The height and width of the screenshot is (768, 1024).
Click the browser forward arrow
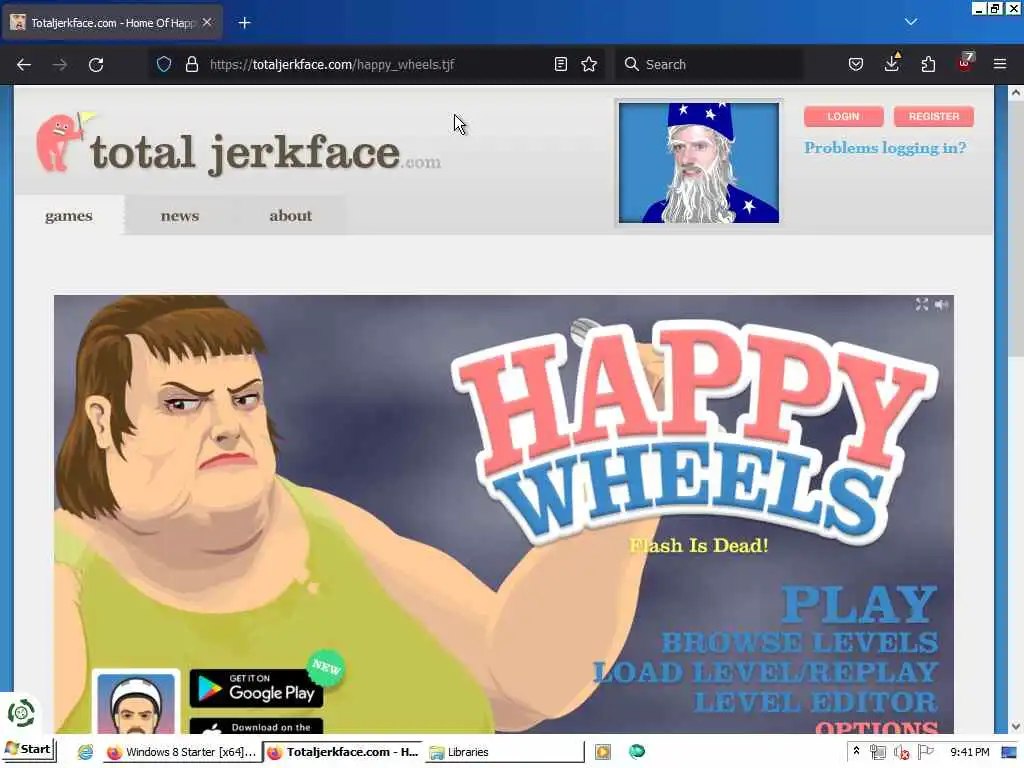59,65
